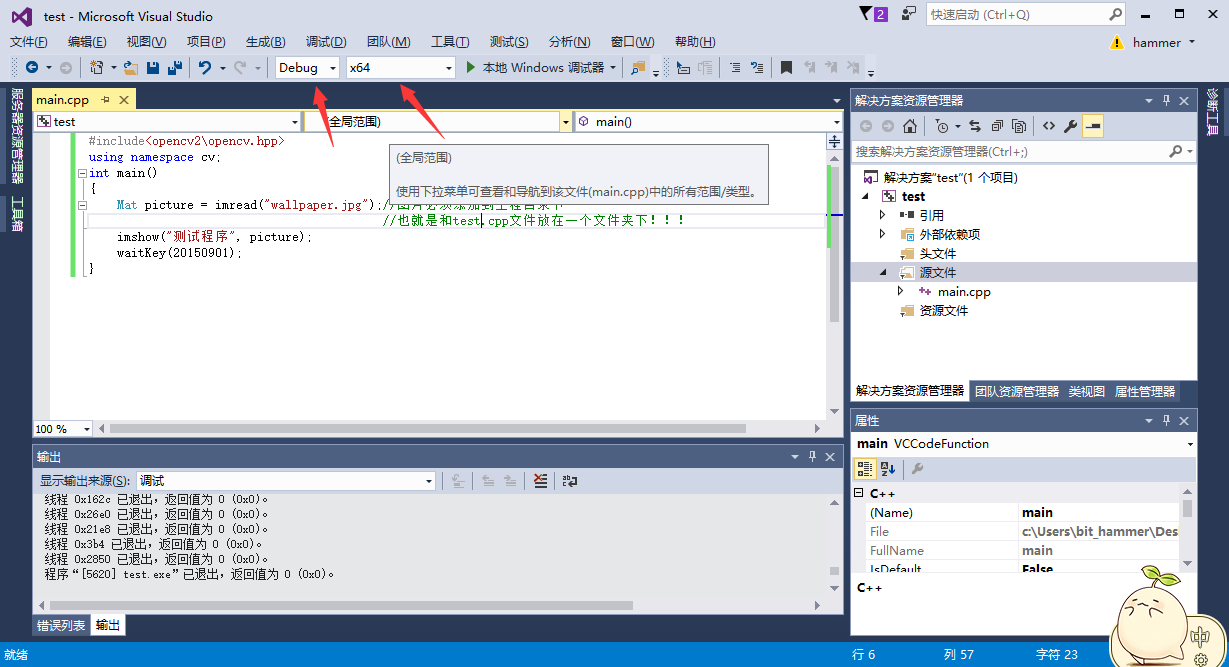
Task: Click the New Project toolbar icon
Action: [x=97, y=68]
